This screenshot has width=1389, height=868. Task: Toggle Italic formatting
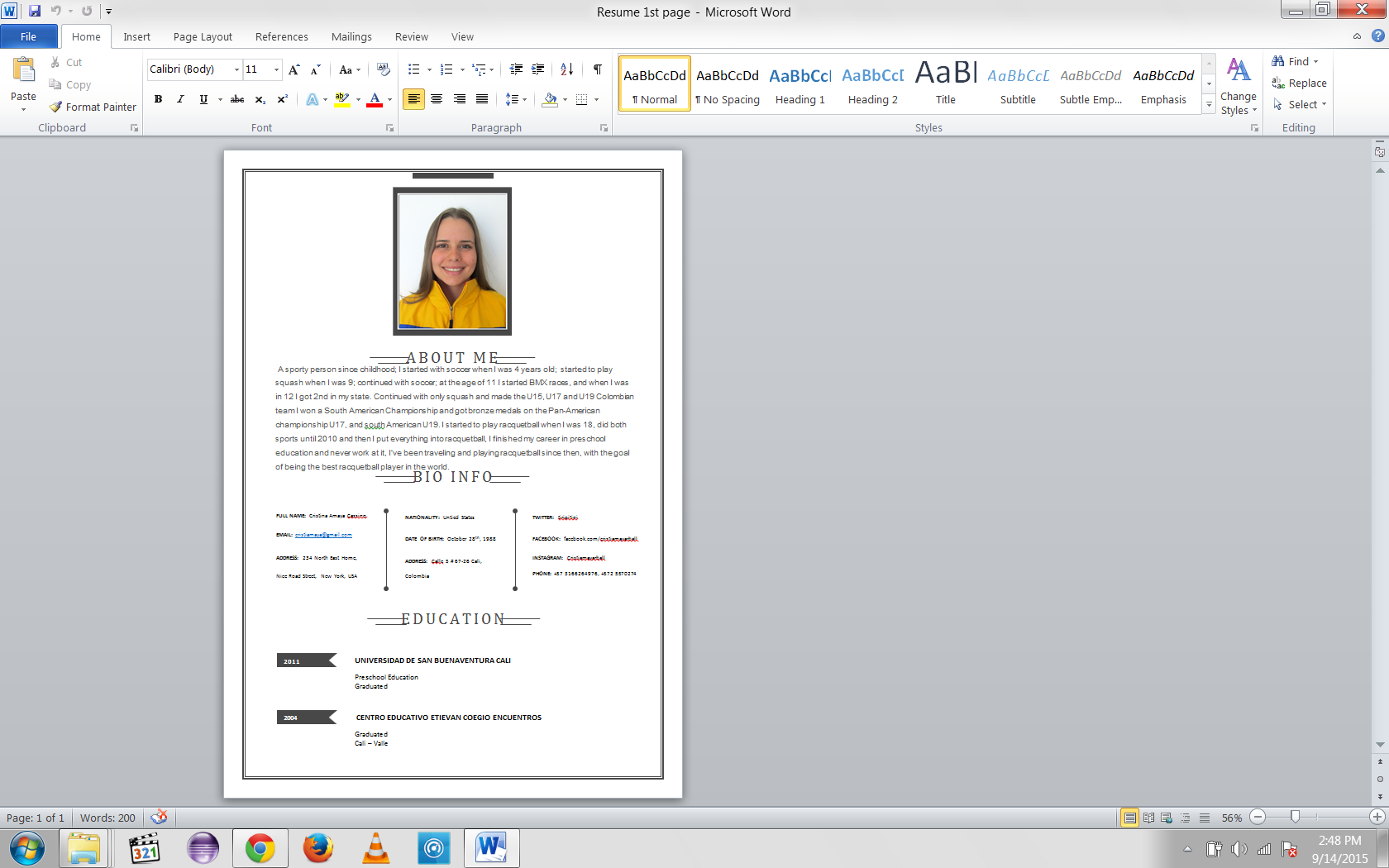click(180, 99)
